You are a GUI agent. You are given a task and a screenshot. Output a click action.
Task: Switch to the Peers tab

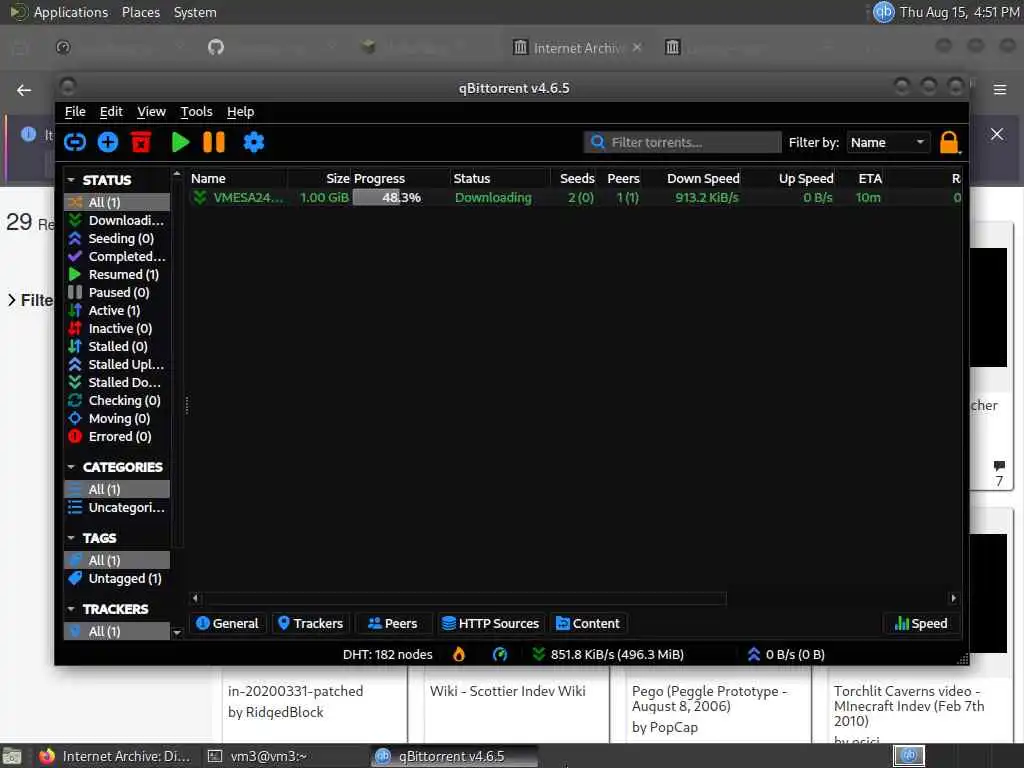coord(392,624)
